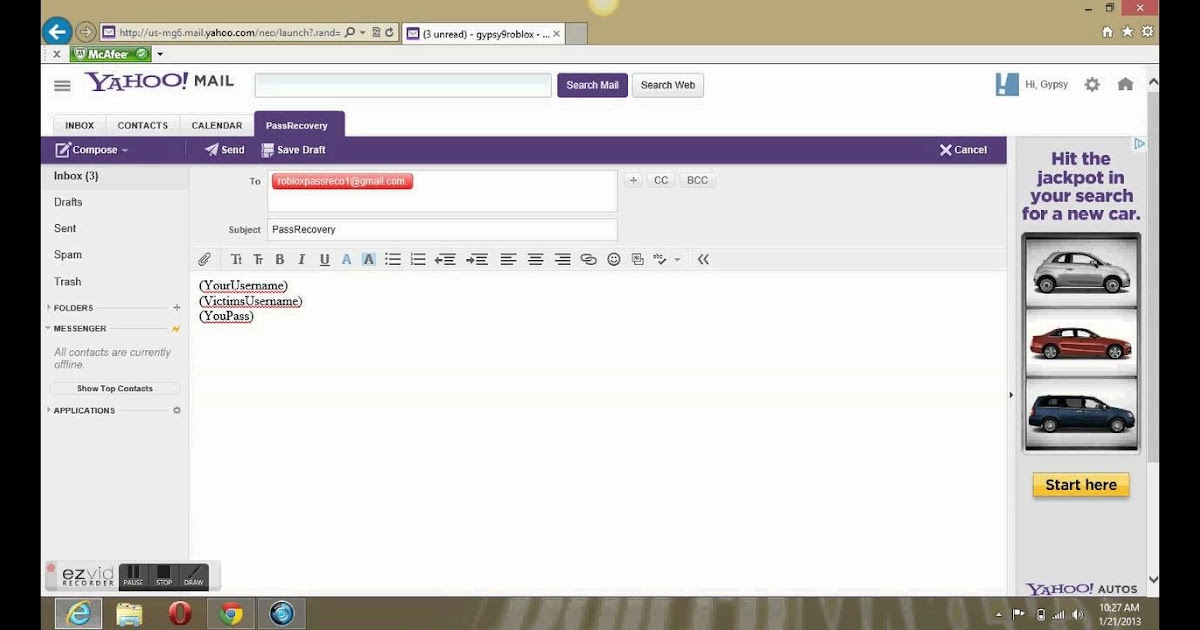Send the email
The height and width of the screenshot is (630, 1200).
[x=225, y=150]
